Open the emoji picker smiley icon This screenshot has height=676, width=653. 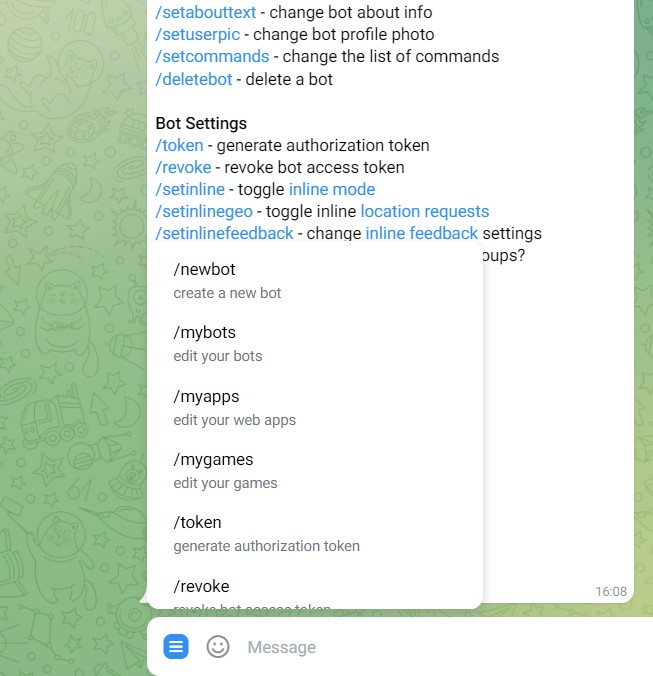(x=218, y=647)
